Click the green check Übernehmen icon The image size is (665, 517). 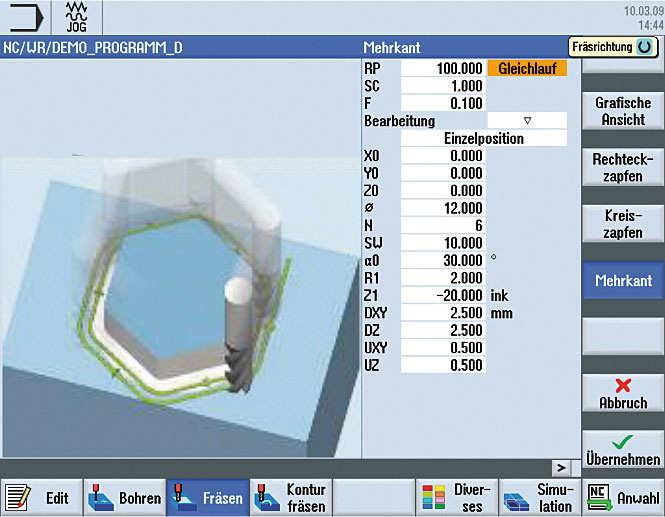point(622,440)
